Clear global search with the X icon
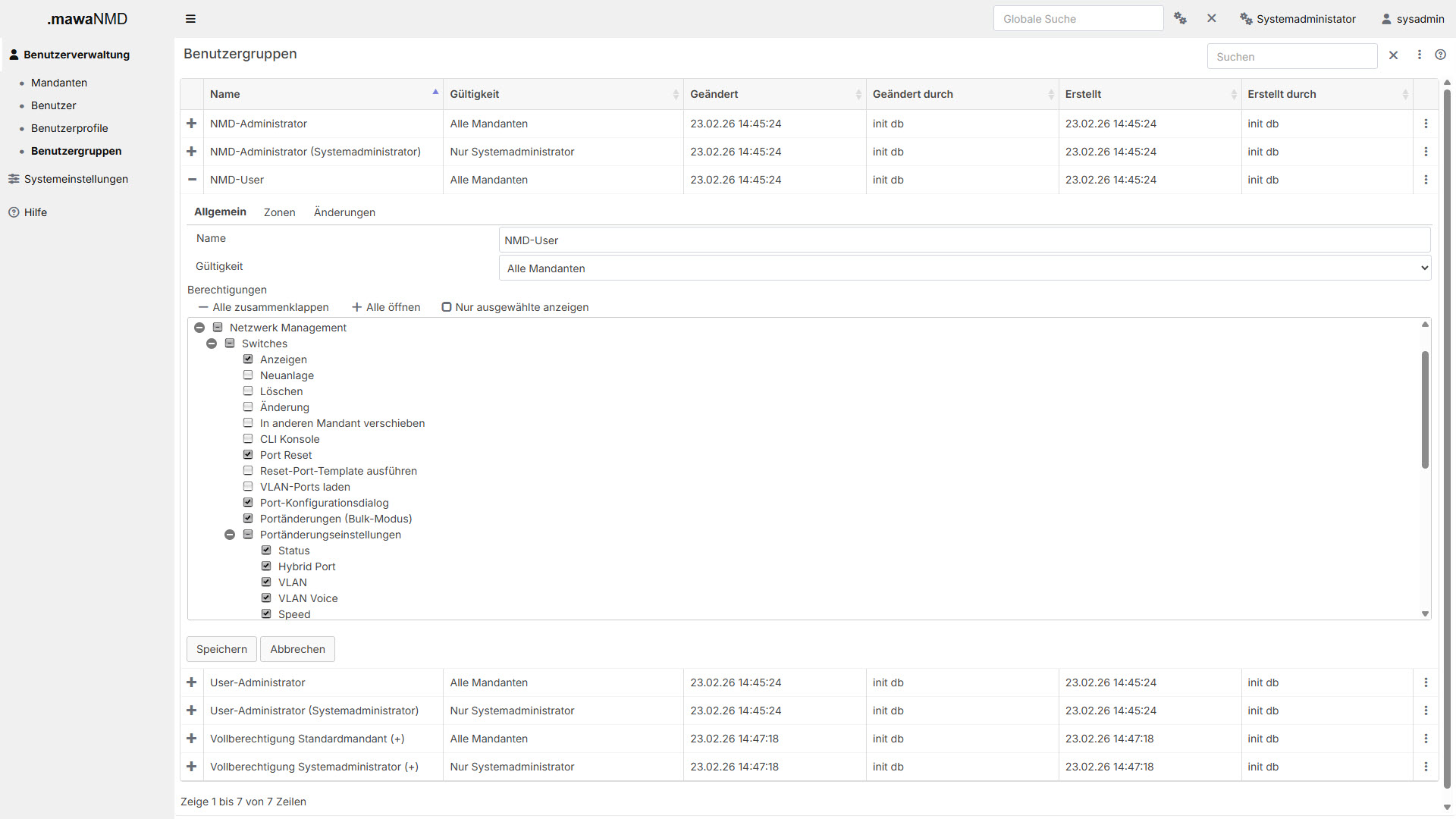The image size is (1456, 819). point(1212,18)
